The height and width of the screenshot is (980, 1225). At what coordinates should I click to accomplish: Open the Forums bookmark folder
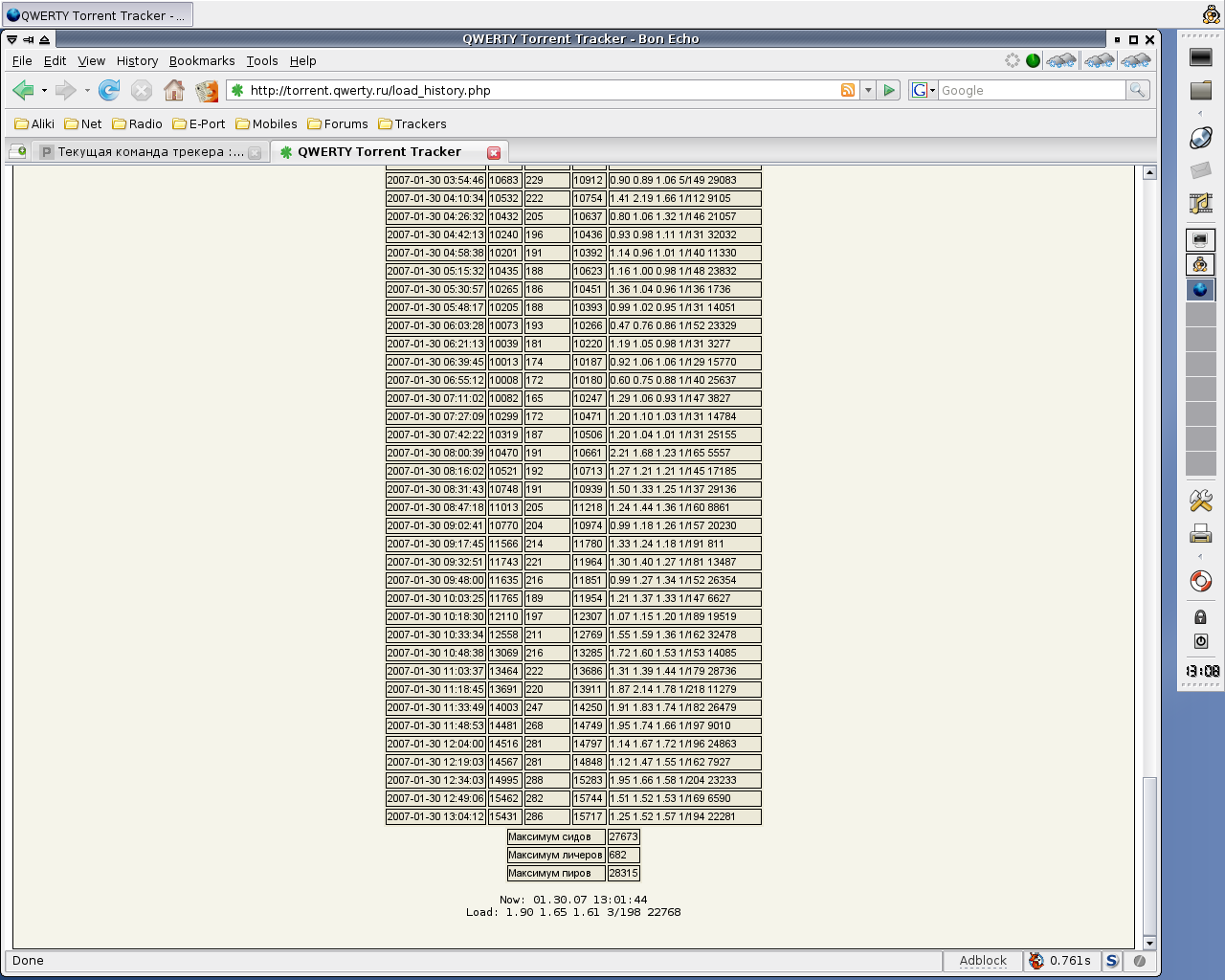[338, 124]
